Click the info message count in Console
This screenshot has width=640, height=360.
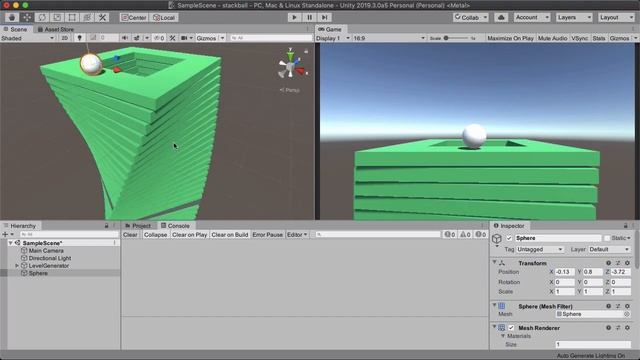[x=450, y=235]
